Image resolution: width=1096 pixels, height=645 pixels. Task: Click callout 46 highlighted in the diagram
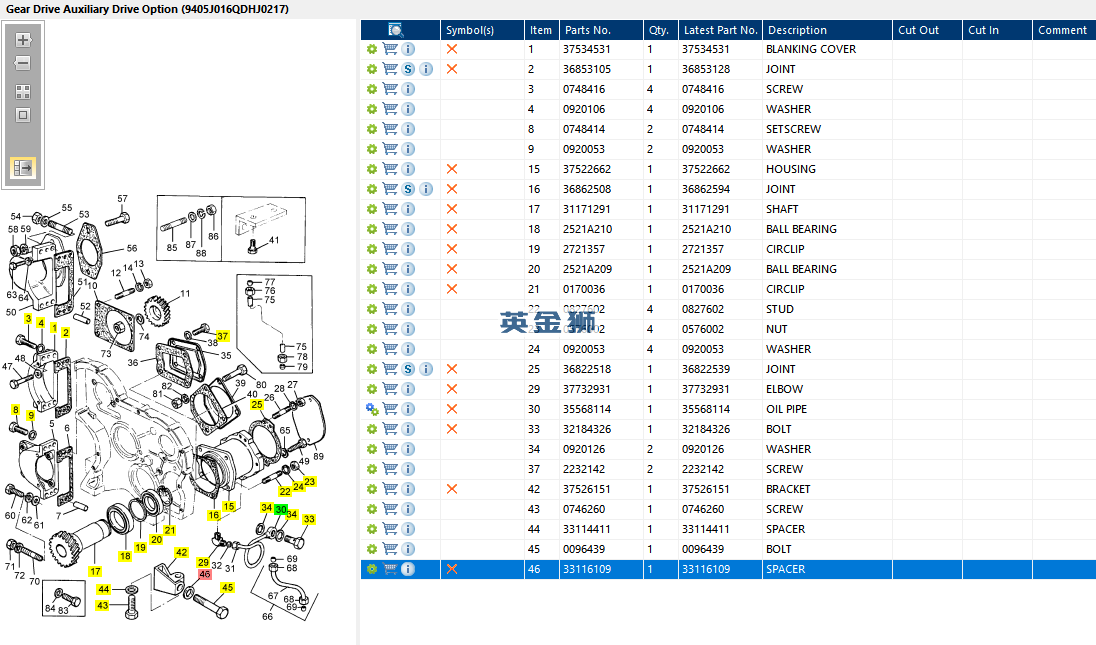coord(204,574)
